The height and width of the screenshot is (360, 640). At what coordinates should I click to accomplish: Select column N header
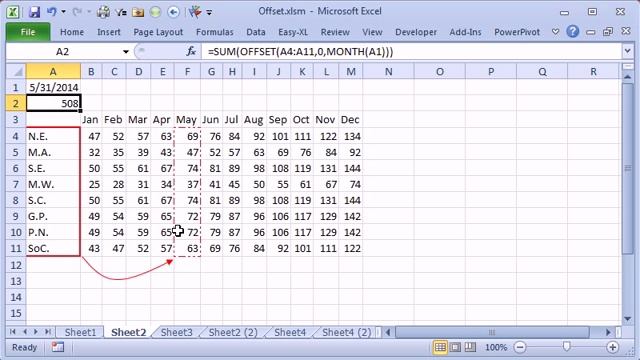click(x=389, y=72)
